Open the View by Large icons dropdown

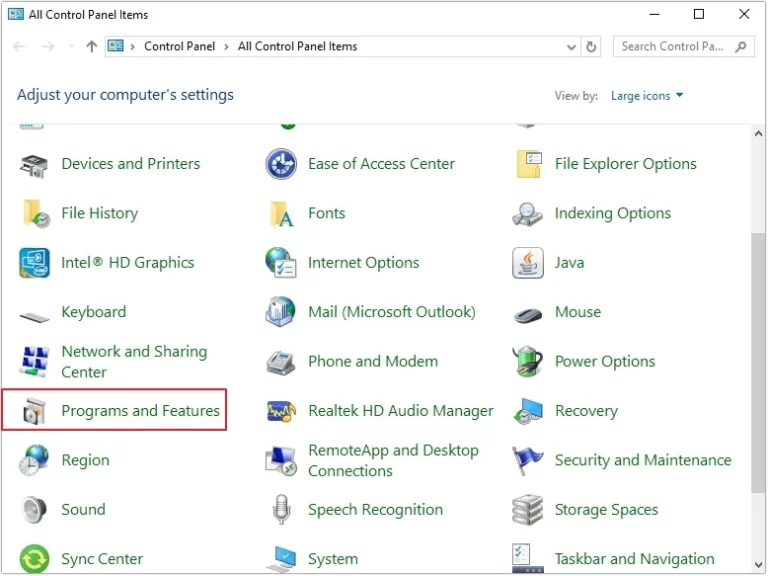coord(647,96)
